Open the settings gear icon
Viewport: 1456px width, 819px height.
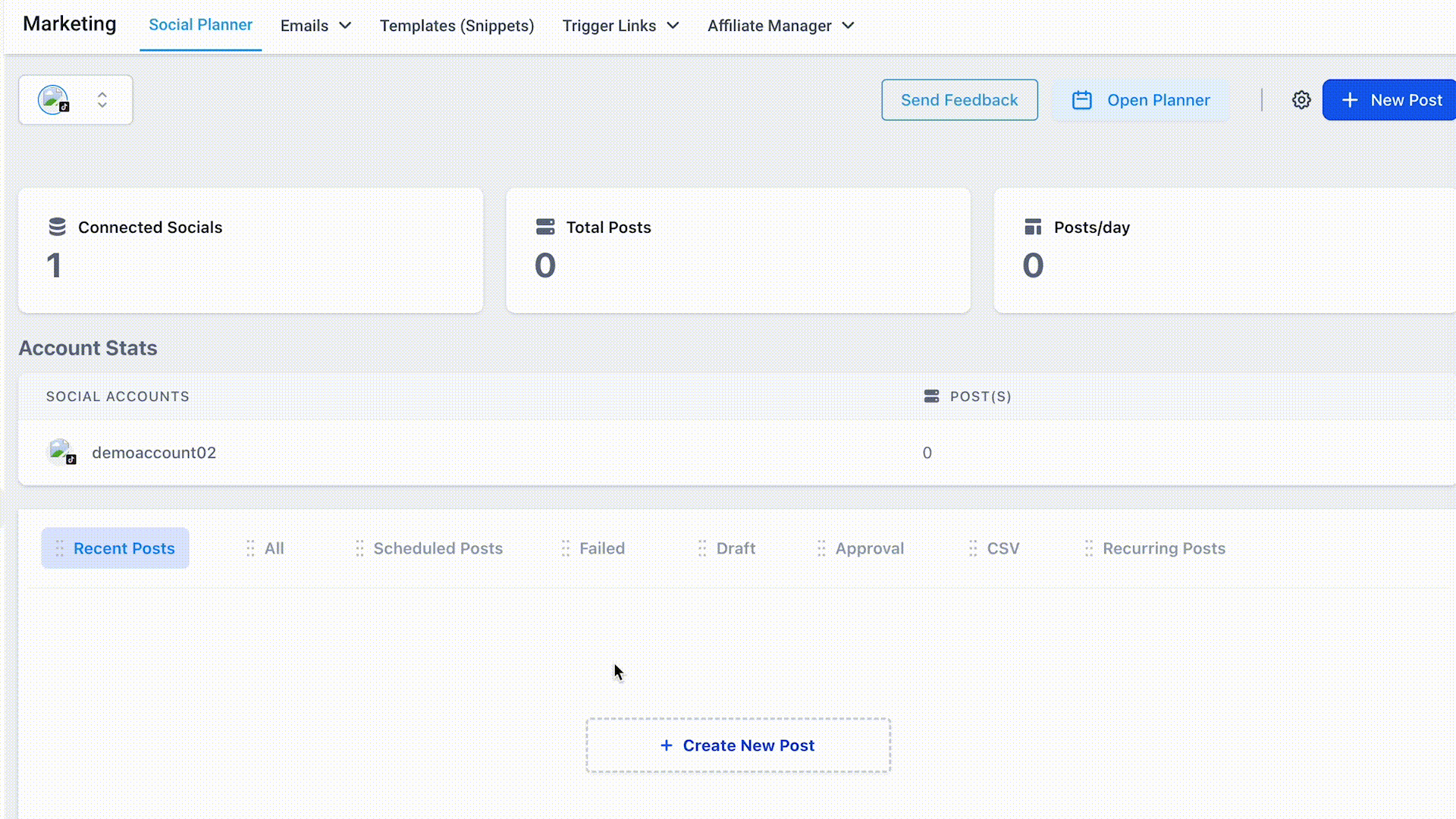pyautogui.click(x=1301, y=100)
